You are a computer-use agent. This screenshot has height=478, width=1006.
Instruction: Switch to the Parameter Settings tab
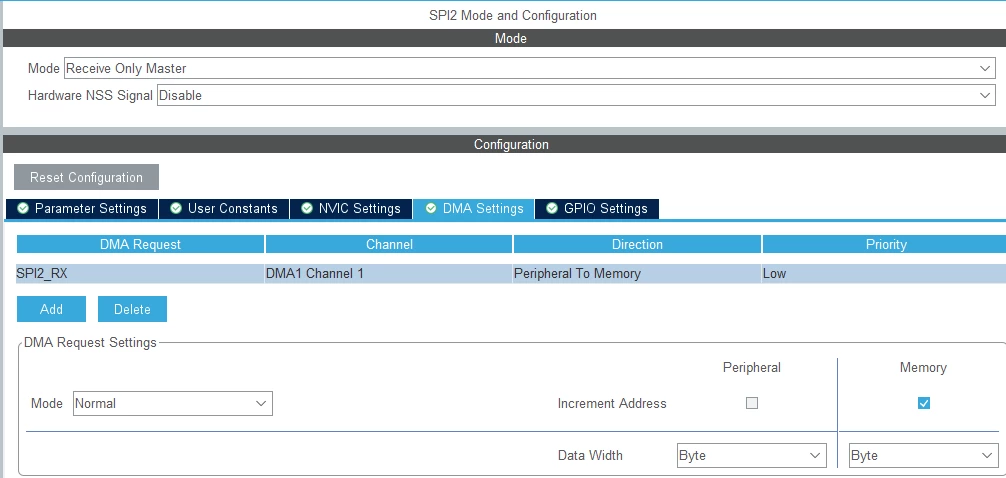pos(81,209)
